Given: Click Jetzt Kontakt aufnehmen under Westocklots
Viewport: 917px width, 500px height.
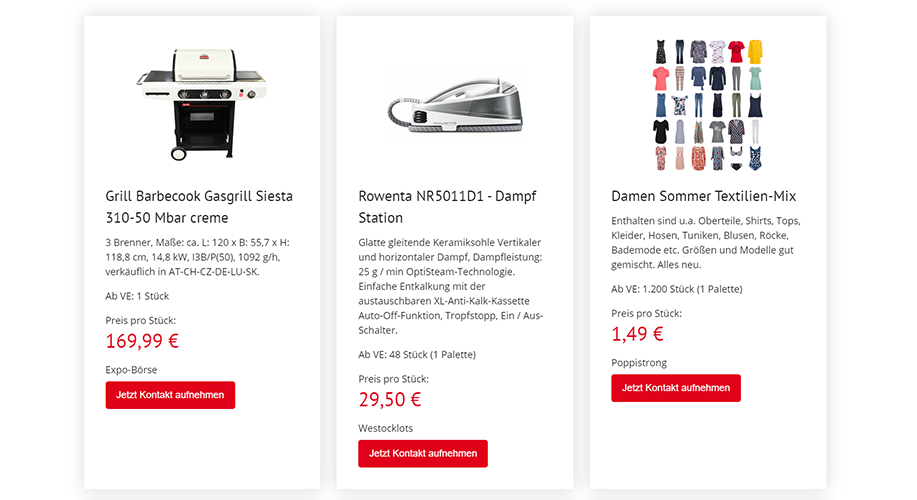Looking at the screenshot, I should 423,453.
